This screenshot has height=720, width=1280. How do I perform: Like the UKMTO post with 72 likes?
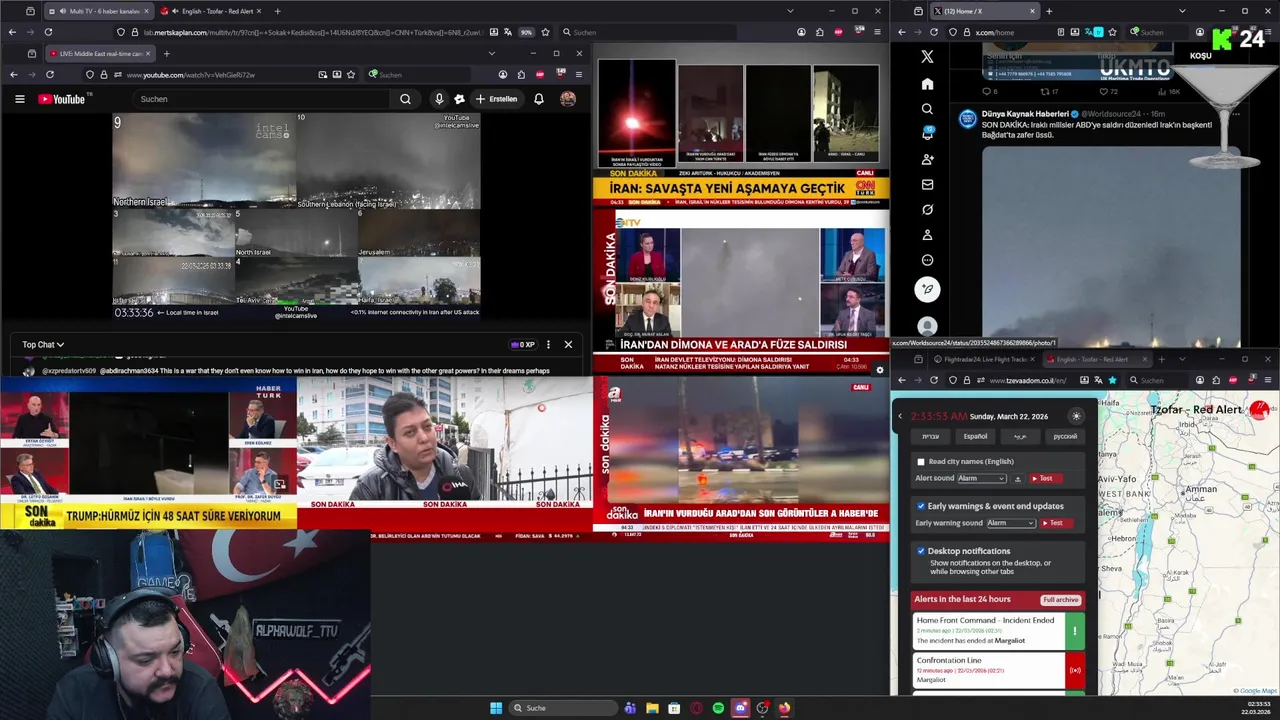click(1108, 91)
